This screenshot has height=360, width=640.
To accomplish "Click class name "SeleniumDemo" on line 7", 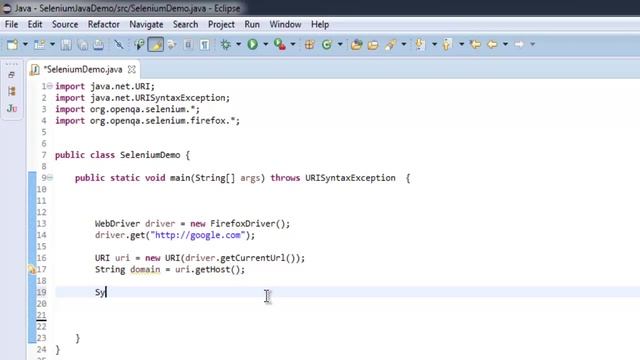I will click(150, 155).
